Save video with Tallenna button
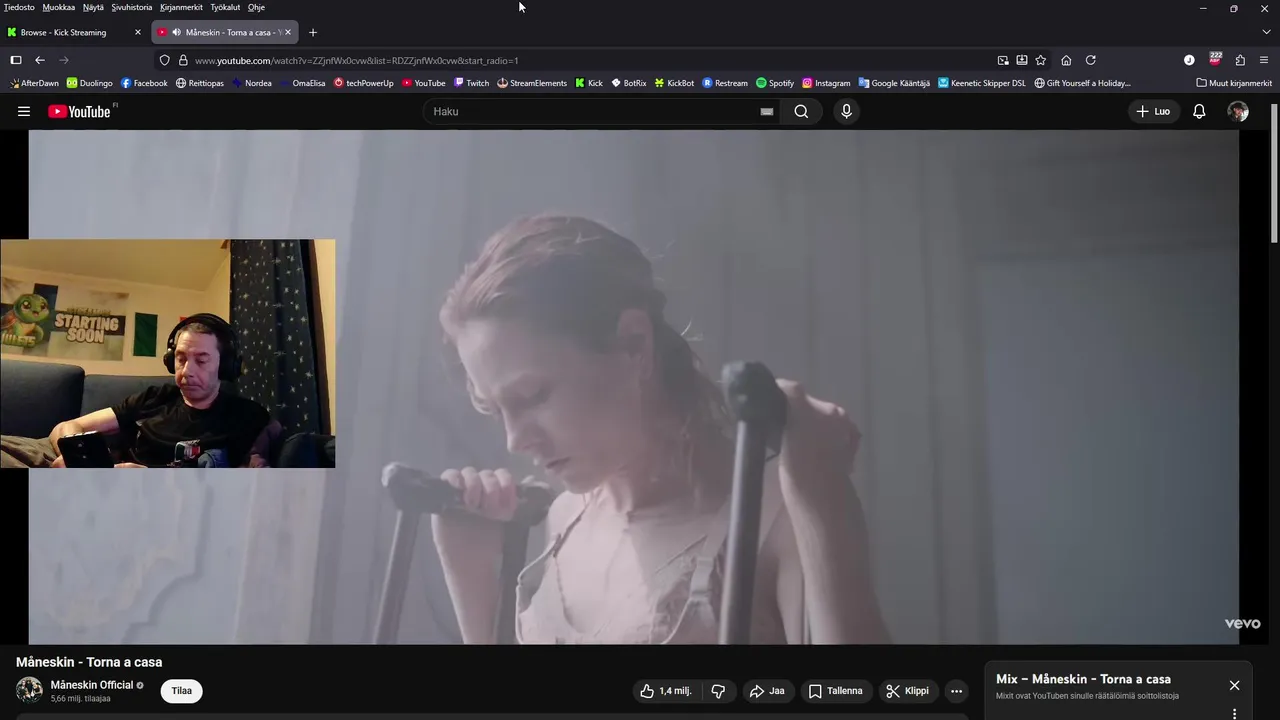This screenshot has width=1280, height=720. tap(835, 691)
